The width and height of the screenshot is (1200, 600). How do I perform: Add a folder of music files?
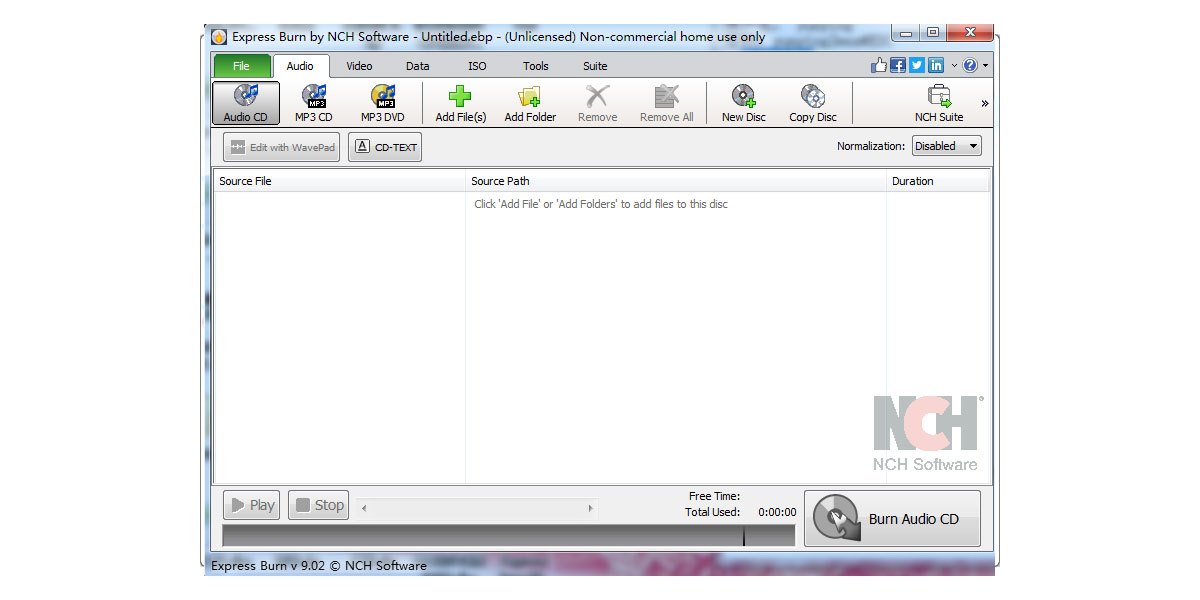529,101
